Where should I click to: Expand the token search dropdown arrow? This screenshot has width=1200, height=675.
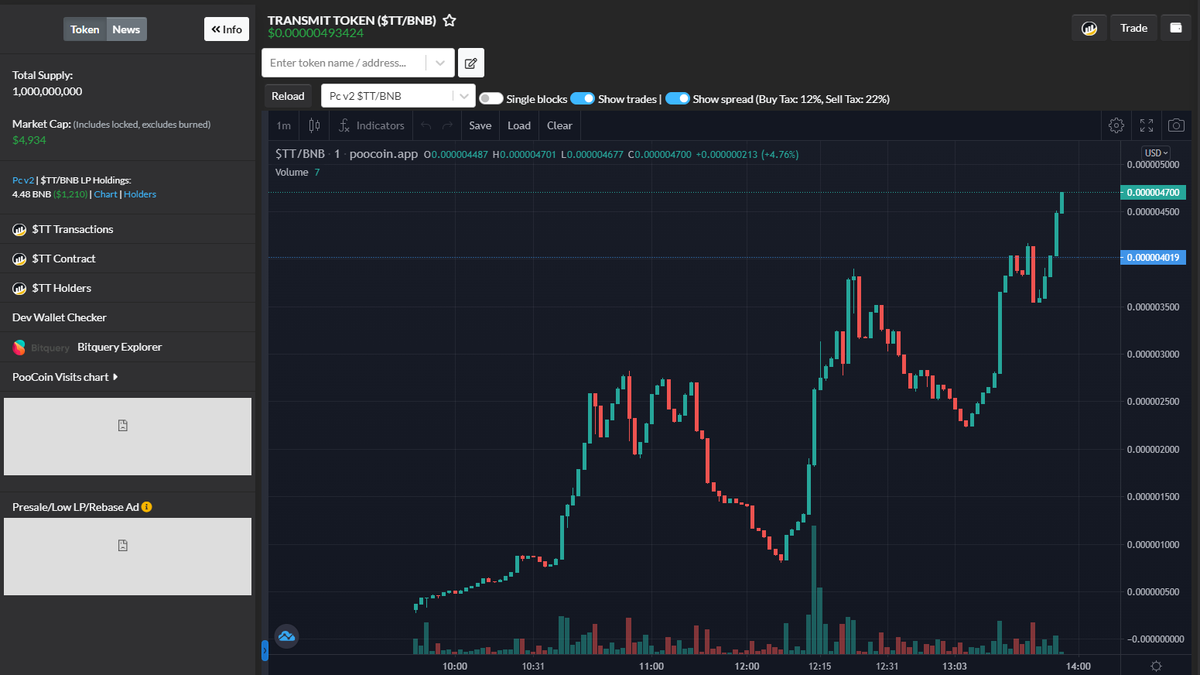click(x=440, y=63)
